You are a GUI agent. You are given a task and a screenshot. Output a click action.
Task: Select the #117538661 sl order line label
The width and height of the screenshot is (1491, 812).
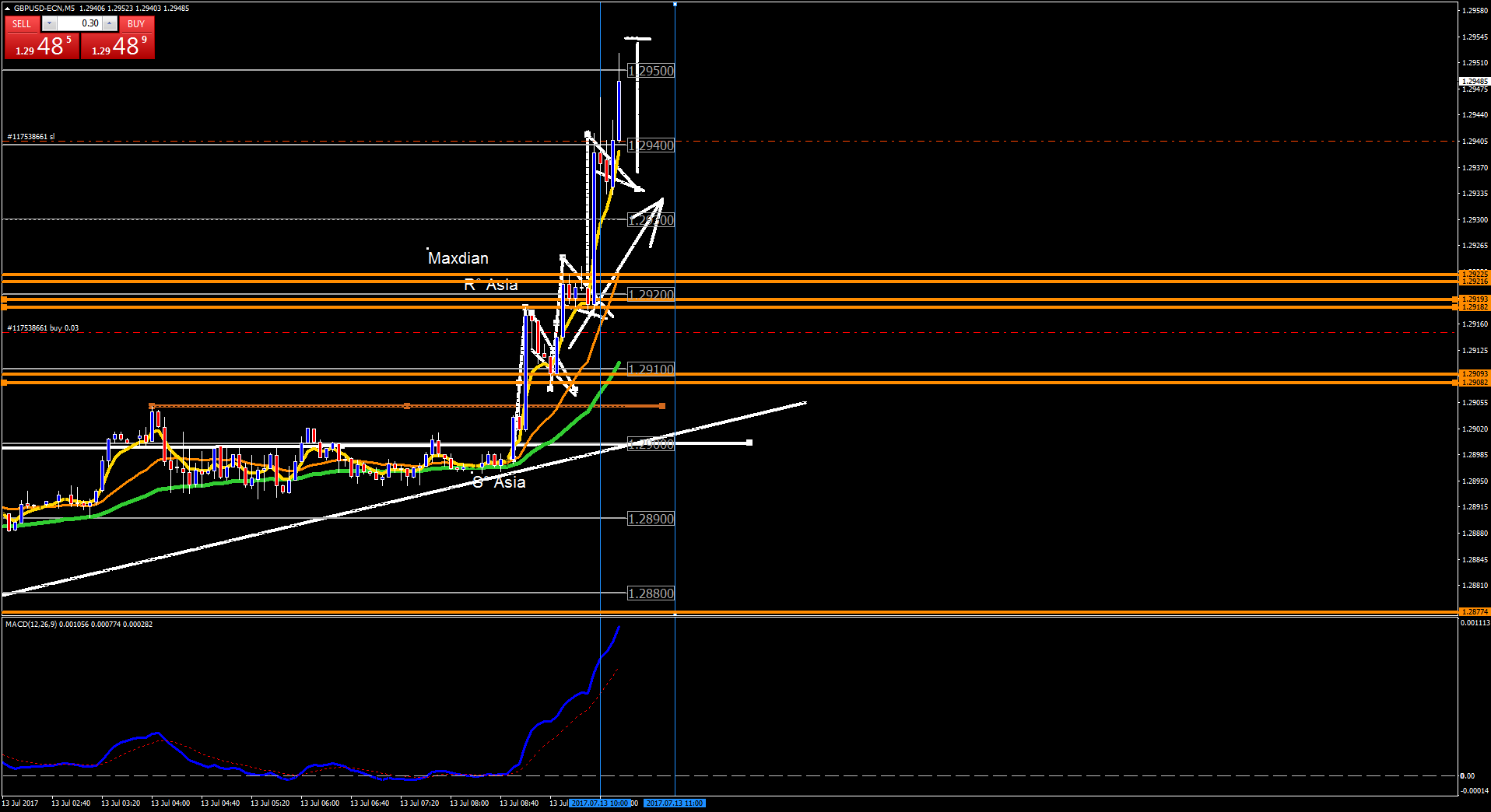(31, 137)
